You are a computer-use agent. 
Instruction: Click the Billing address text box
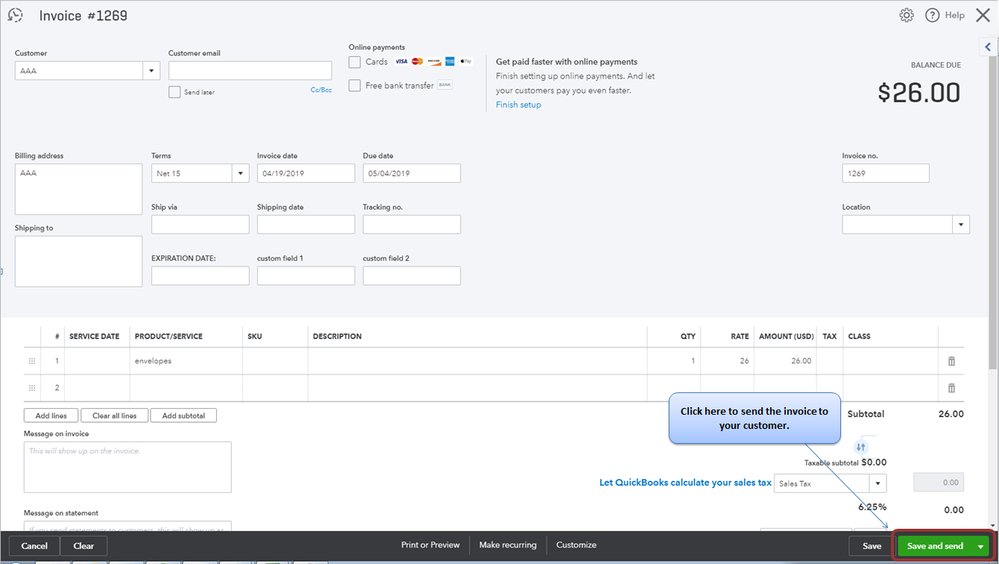coord(78,189)
